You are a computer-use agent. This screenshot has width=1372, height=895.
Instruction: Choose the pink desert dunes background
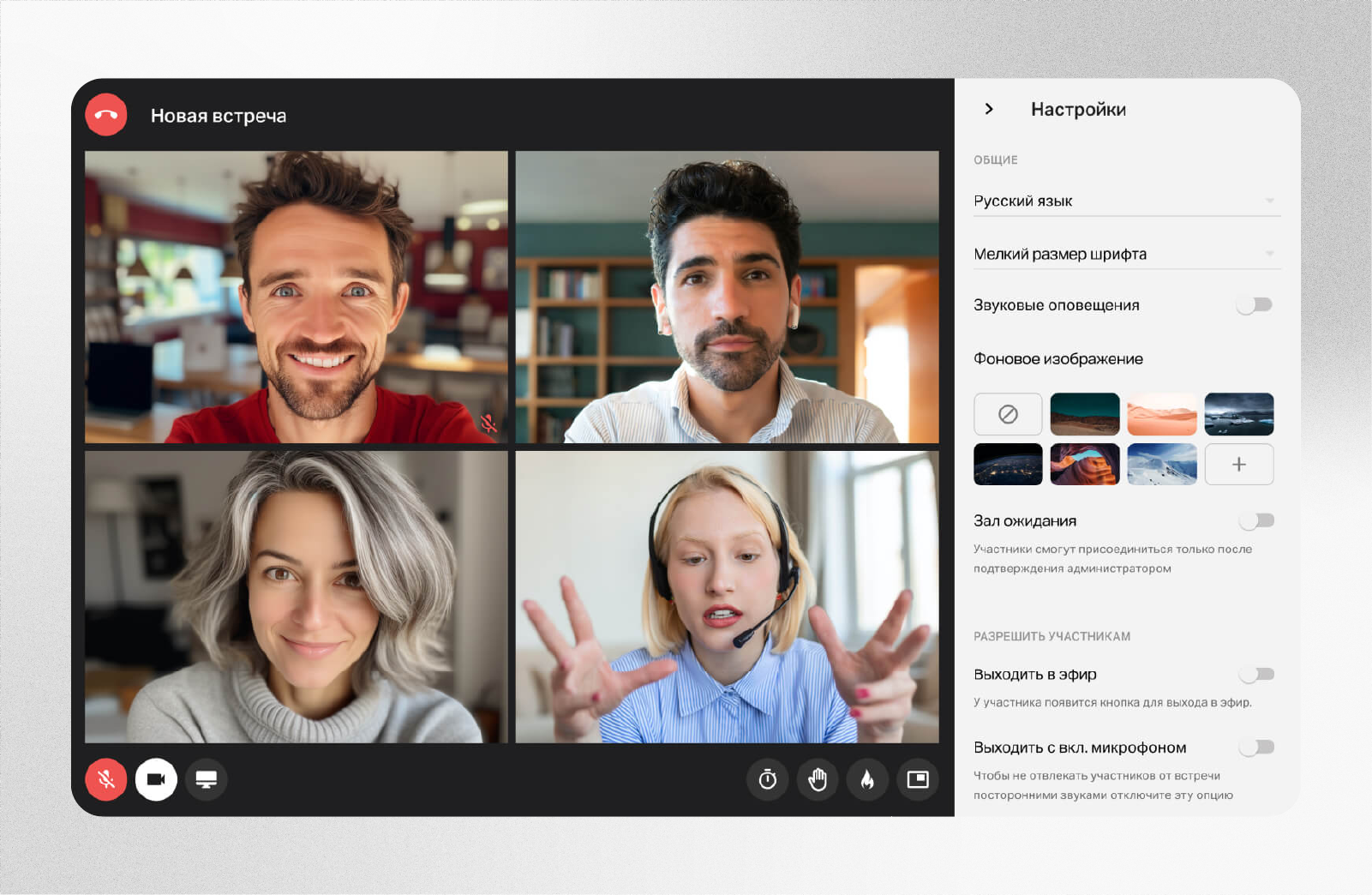pyautogui.click(x=1161, y=414)
